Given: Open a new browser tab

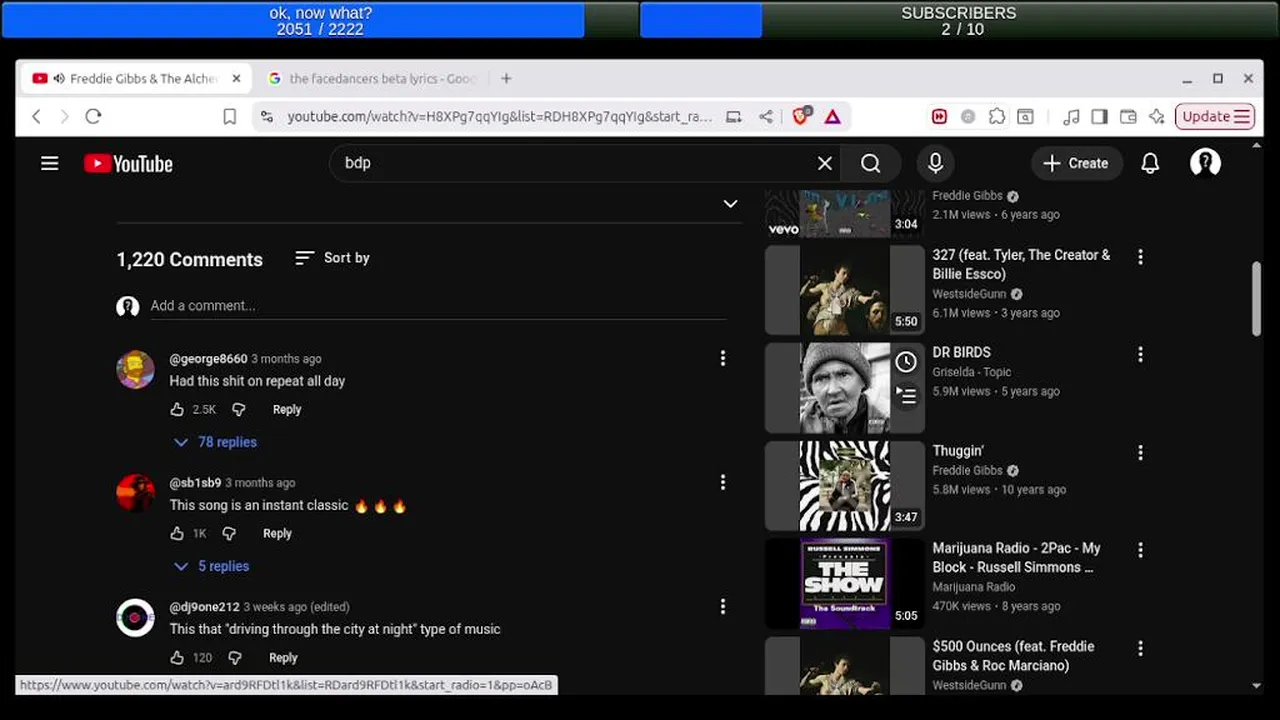Looking at the screenshot, I should click(506, 79).
